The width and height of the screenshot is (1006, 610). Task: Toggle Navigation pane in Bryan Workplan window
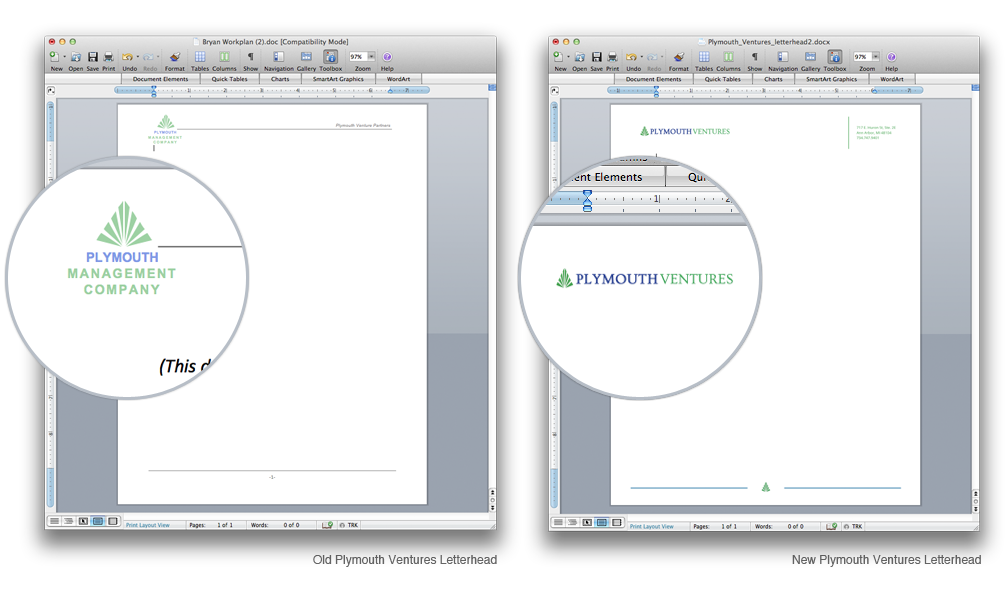[x=278, y=57]
